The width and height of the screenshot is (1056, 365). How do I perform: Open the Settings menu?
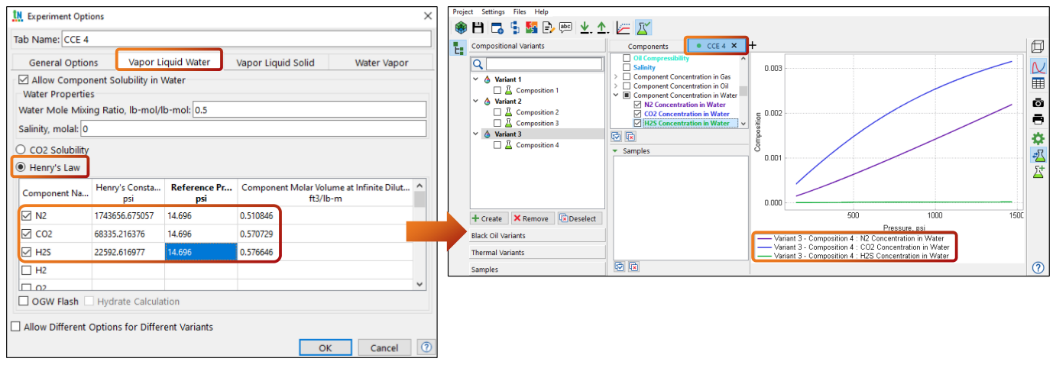point(493,11)
